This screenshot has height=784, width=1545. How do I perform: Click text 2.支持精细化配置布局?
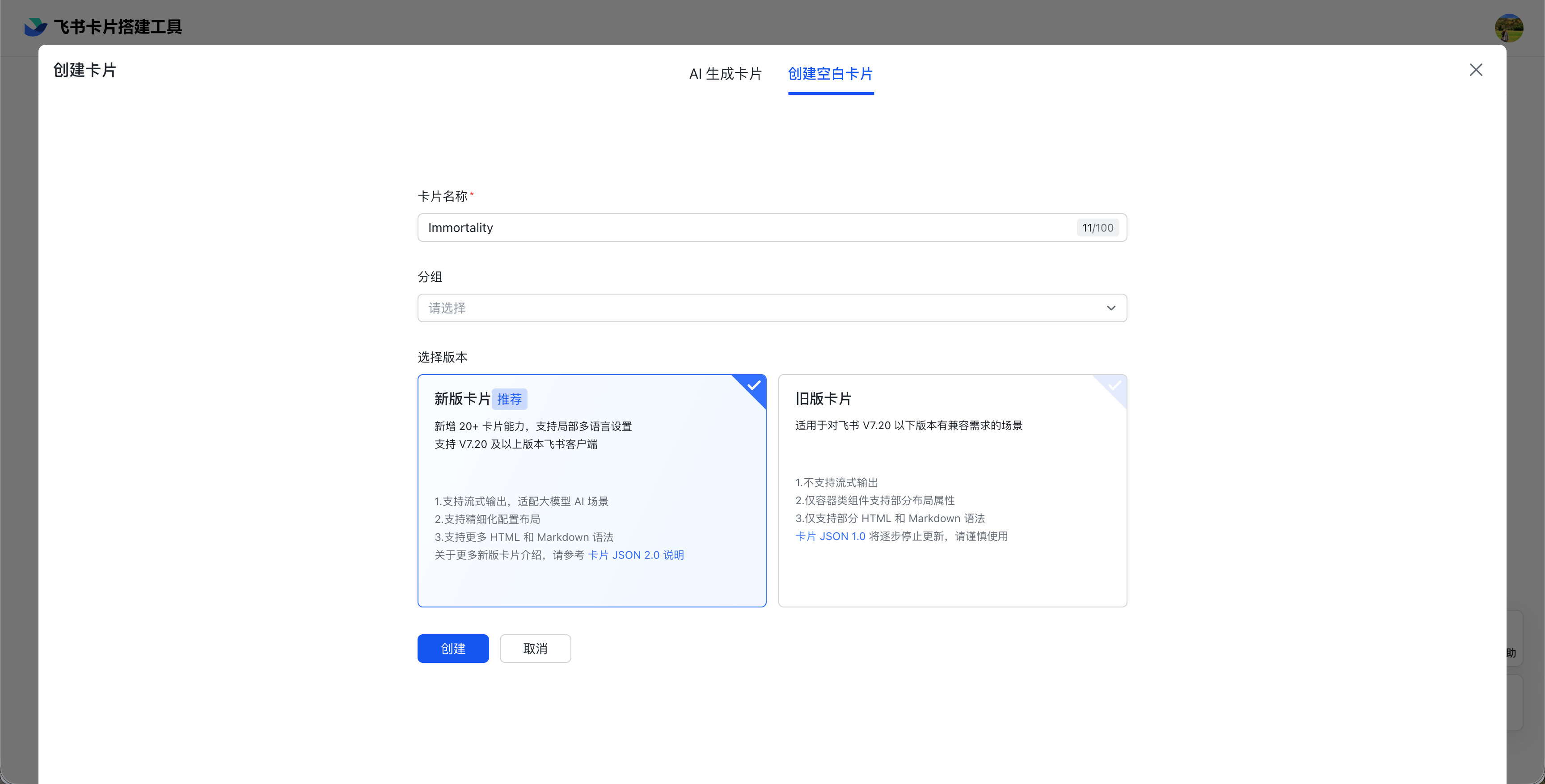pos(487,519)
